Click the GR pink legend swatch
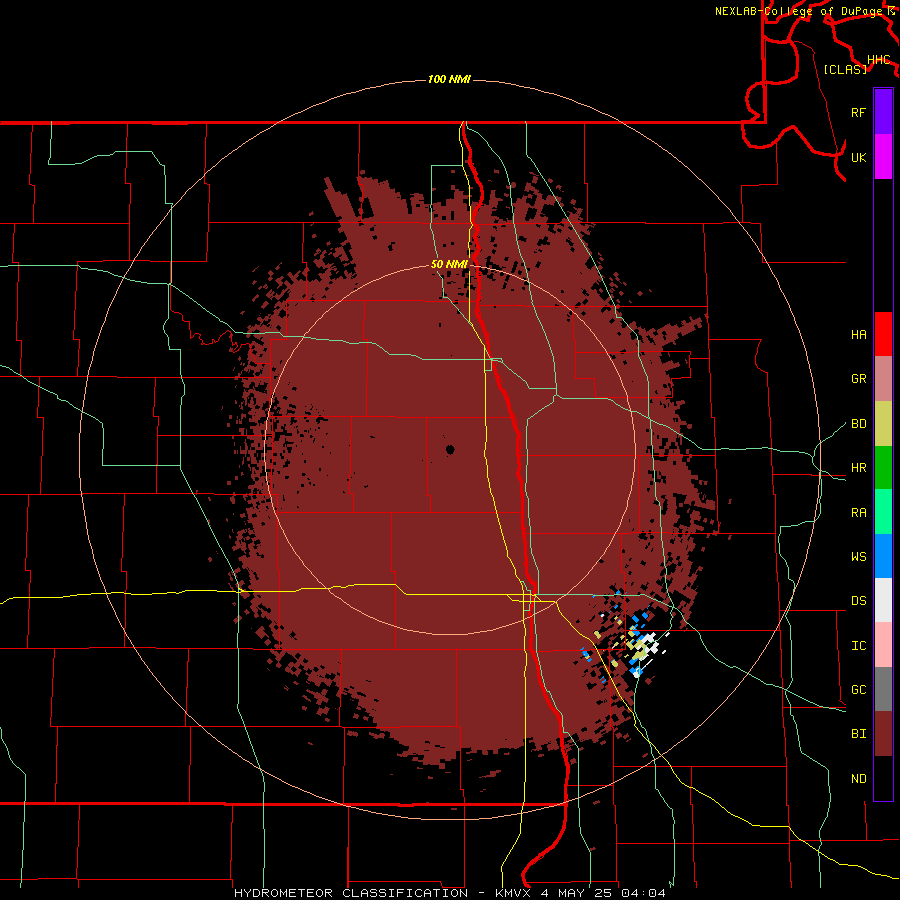This screenshot has width=900, height=900. pos(883,379)
